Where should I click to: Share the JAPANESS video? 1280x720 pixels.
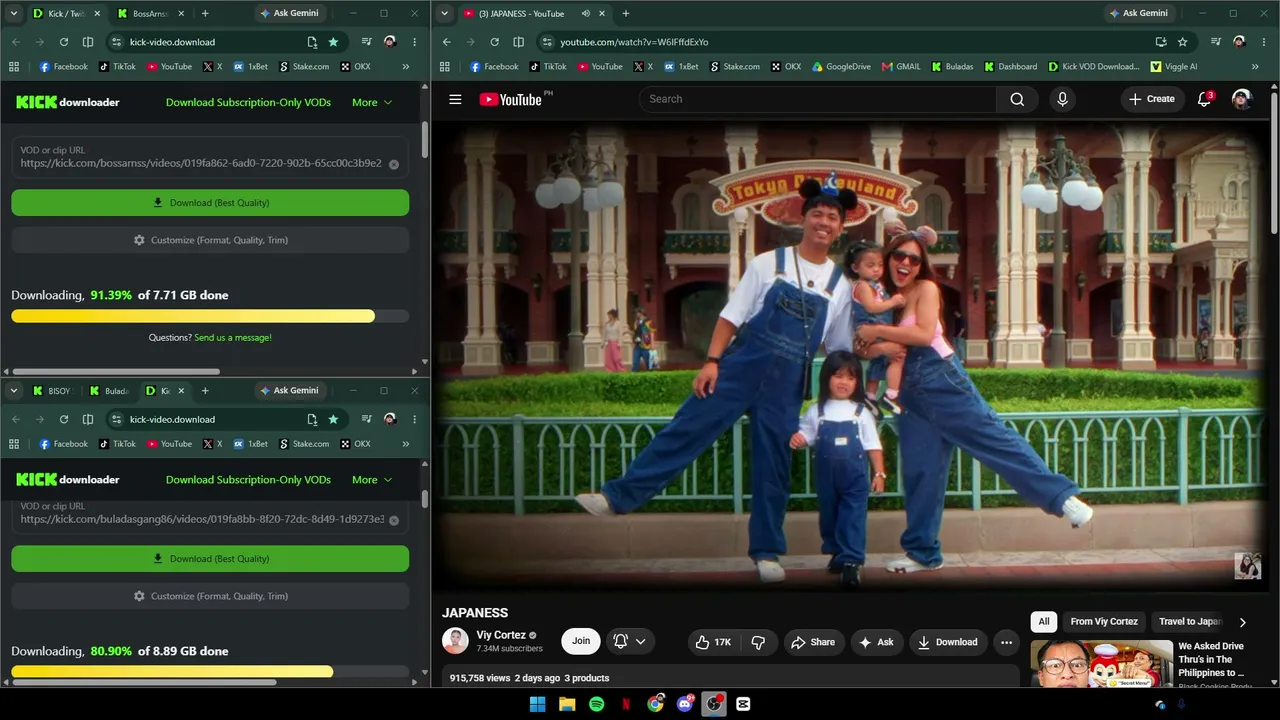pyautogui.click(x=813, y=642)
